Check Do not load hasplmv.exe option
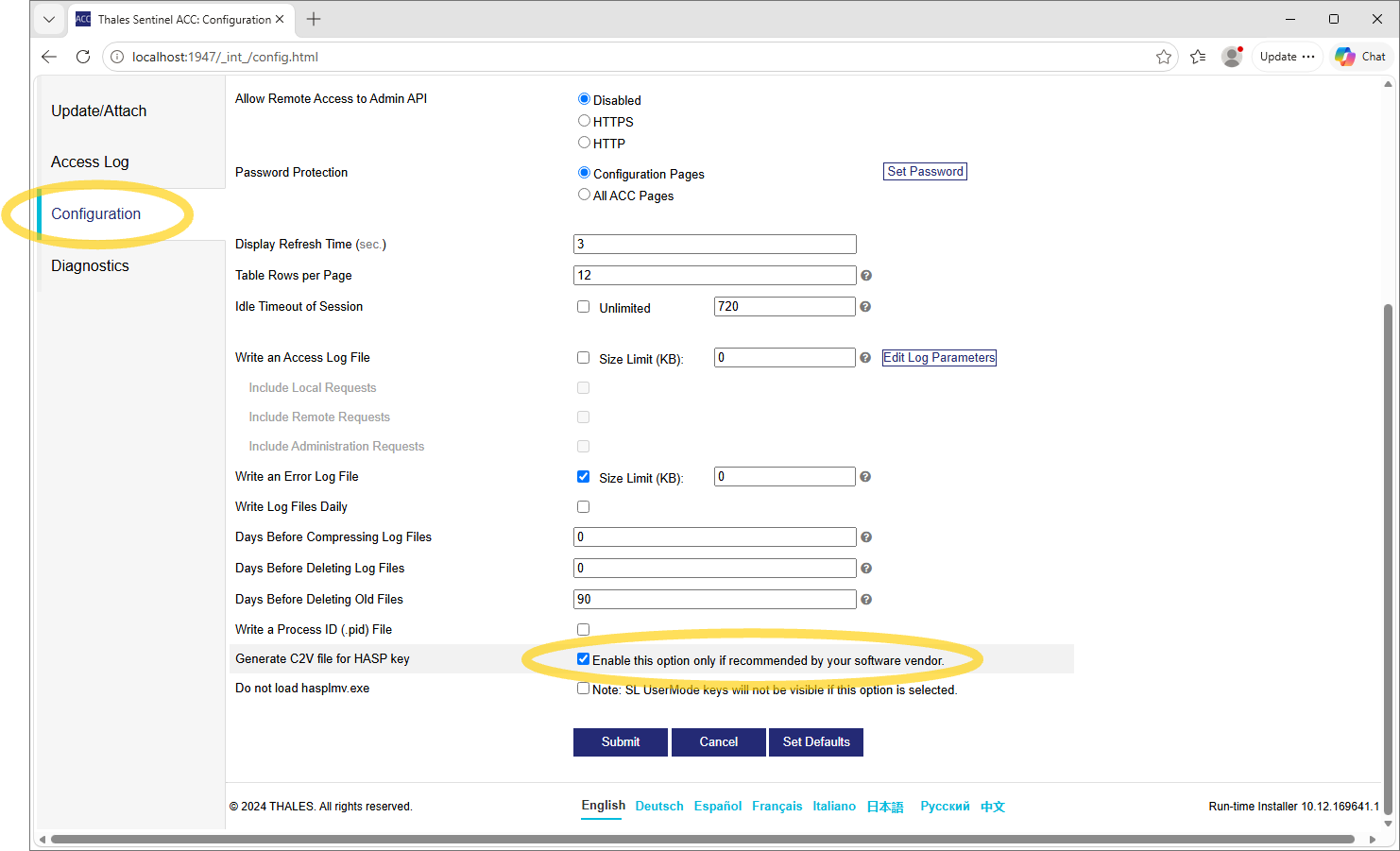The height and width of the screenshot is (851, 1400). coord(583,689)
